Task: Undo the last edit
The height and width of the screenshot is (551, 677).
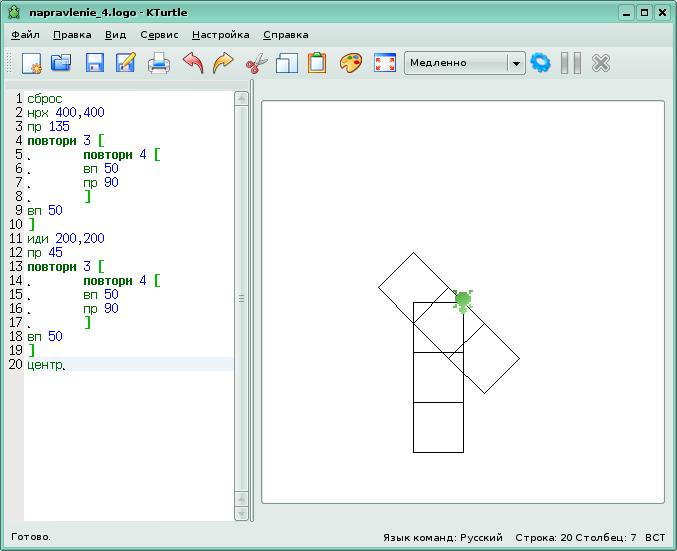Action: pyautogui.click(x=192, y=63)
